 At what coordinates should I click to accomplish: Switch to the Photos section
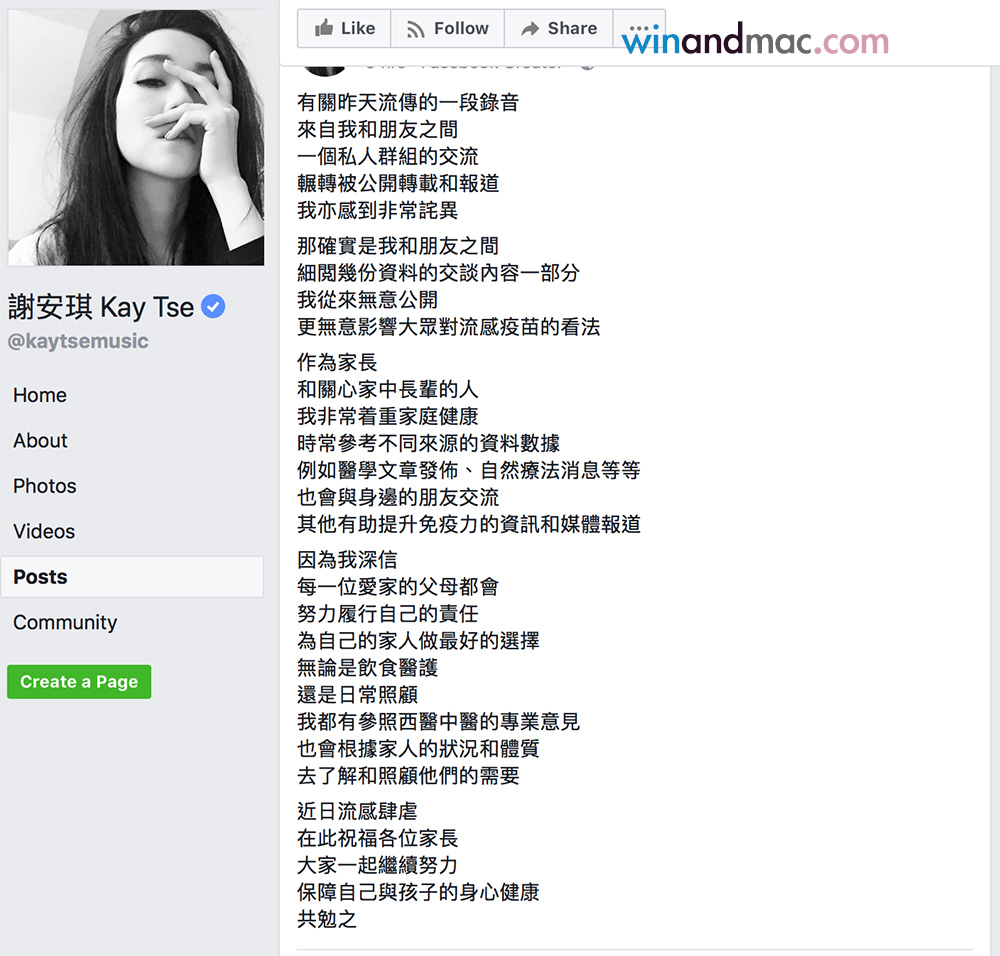45,486
